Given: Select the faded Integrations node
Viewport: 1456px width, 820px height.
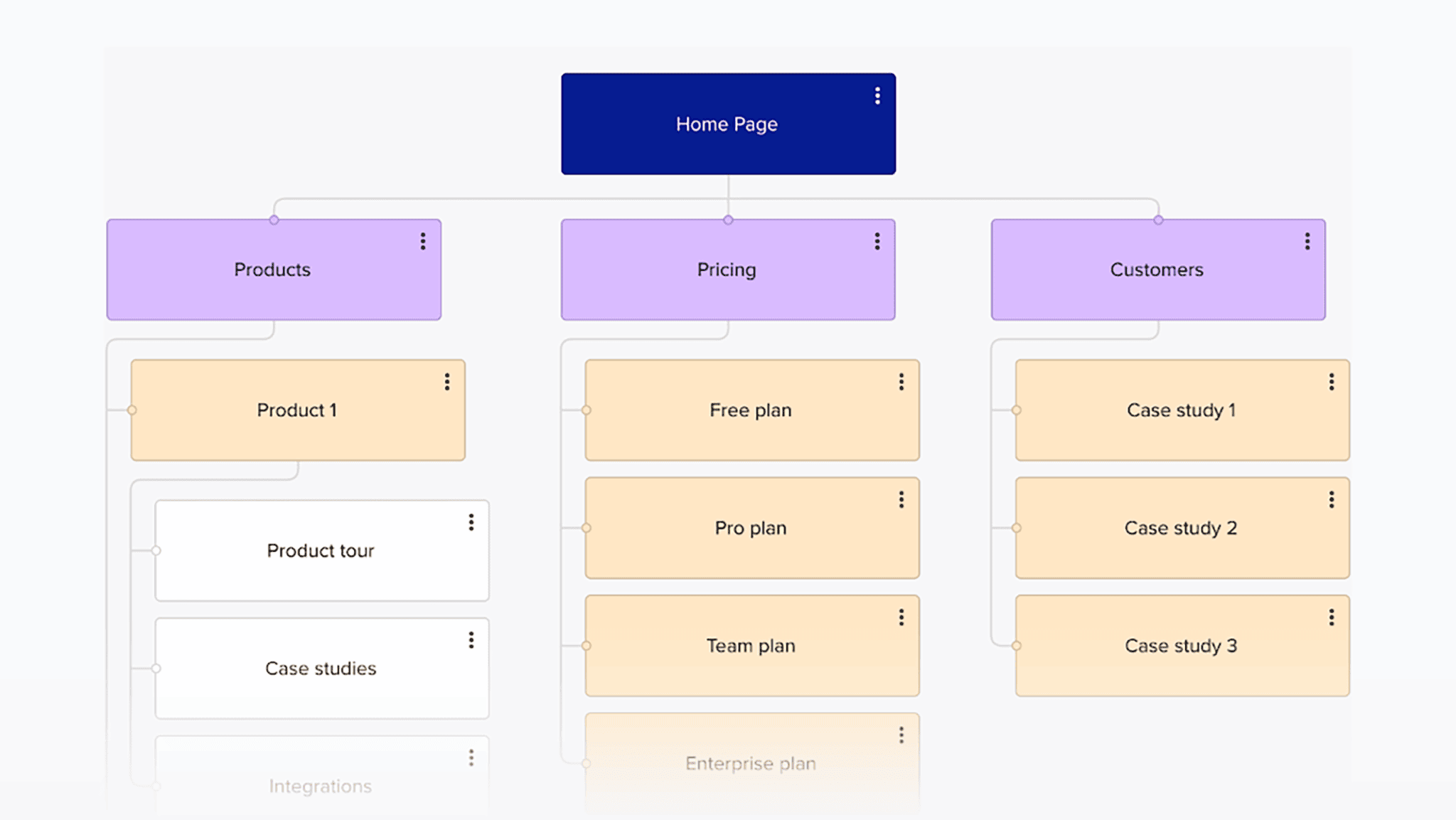Looking at the screenshot, I should tap(321, 786).
